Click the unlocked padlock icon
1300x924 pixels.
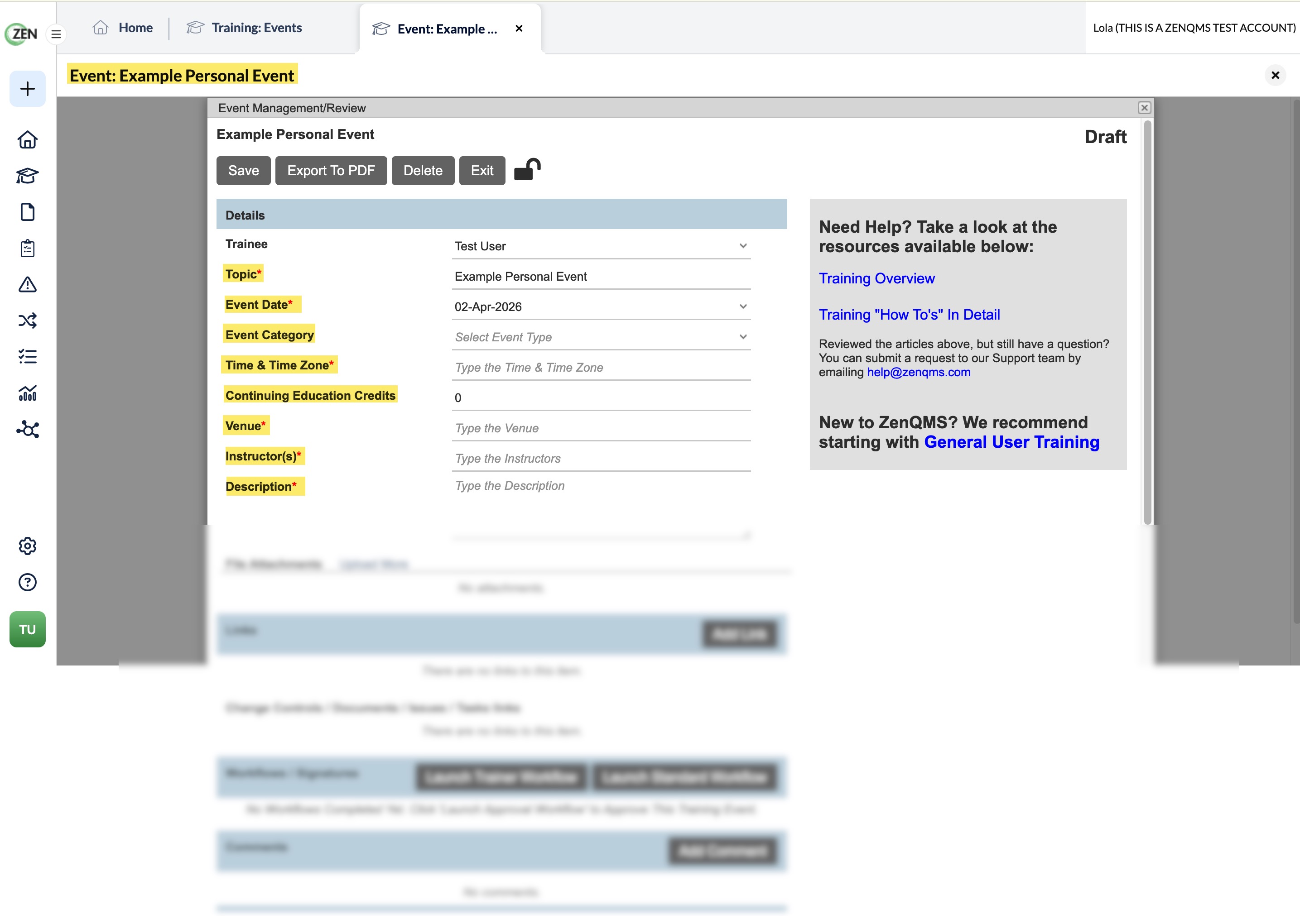[x=527, y=170]
